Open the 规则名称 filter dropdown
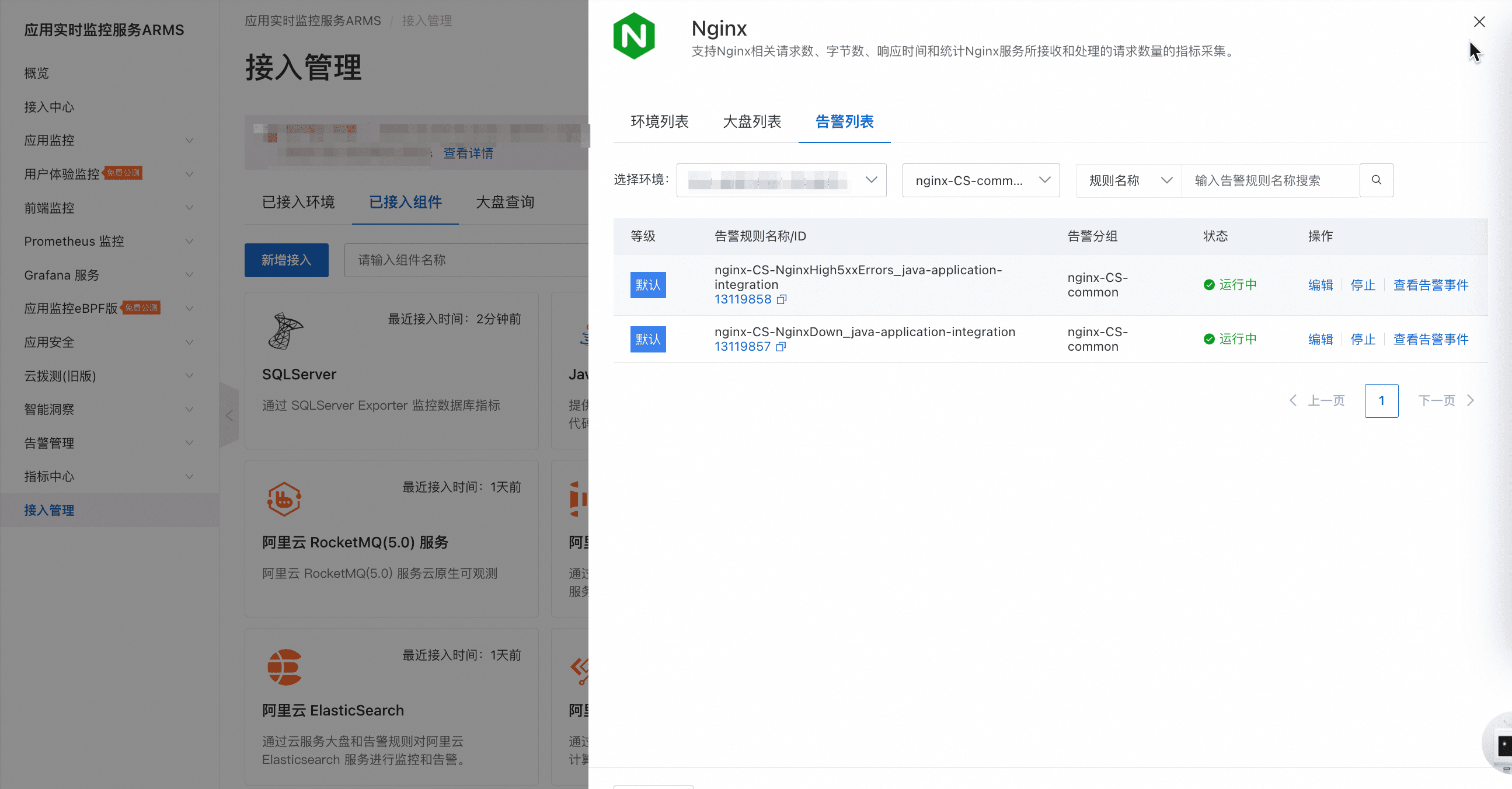The width and height of the screenshot is (1512, 789). pos(1128,180)
